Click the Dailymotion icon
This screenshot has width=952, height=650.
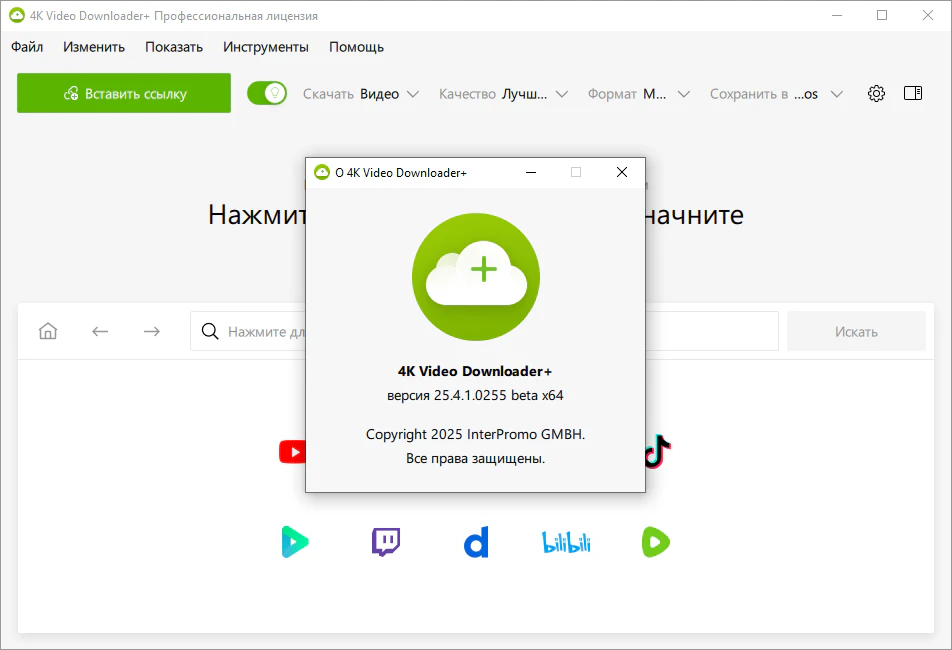coord(476,541)
